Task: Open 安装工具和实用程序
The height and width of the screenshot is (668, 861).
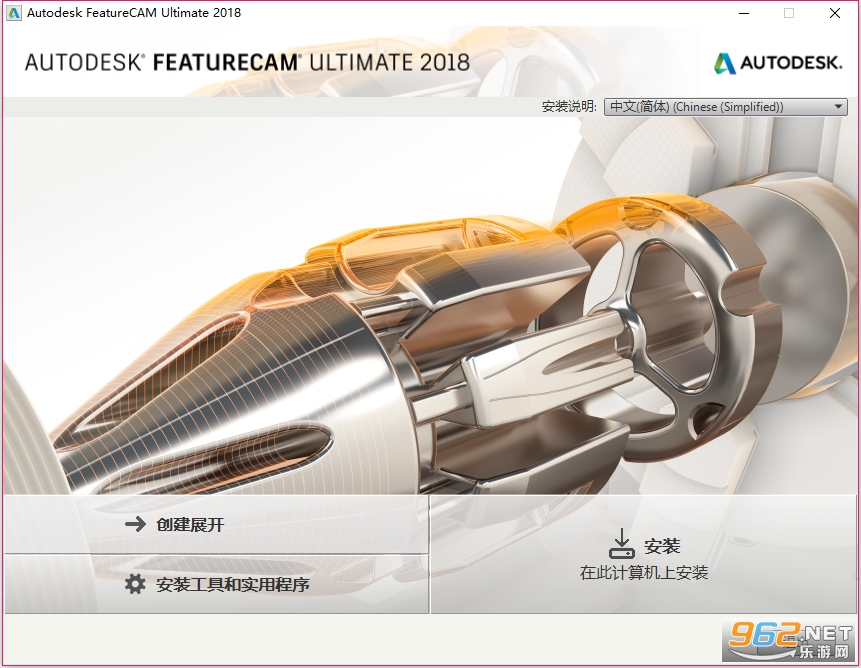Action: coord(217,584)
